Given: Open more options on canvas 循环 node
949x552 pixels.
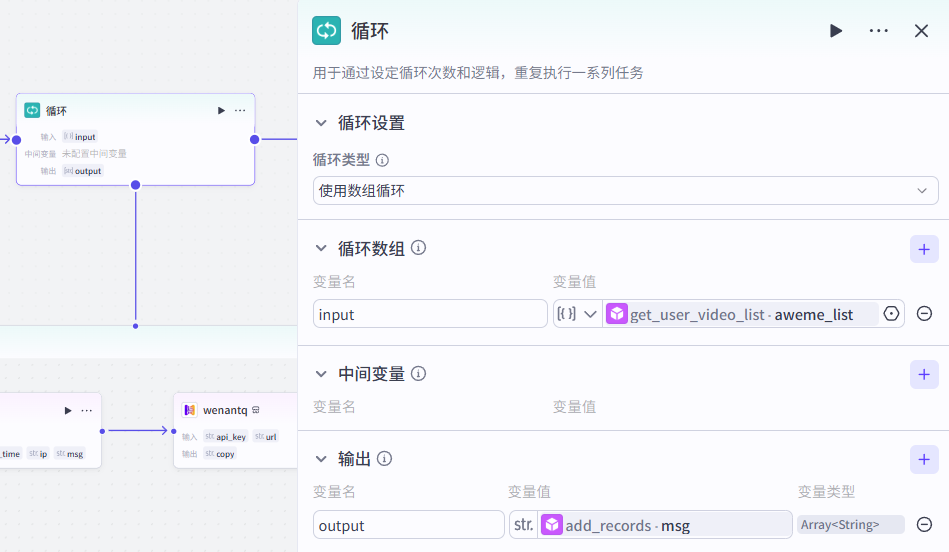Looking at the screenshot, I should point(240,110).
